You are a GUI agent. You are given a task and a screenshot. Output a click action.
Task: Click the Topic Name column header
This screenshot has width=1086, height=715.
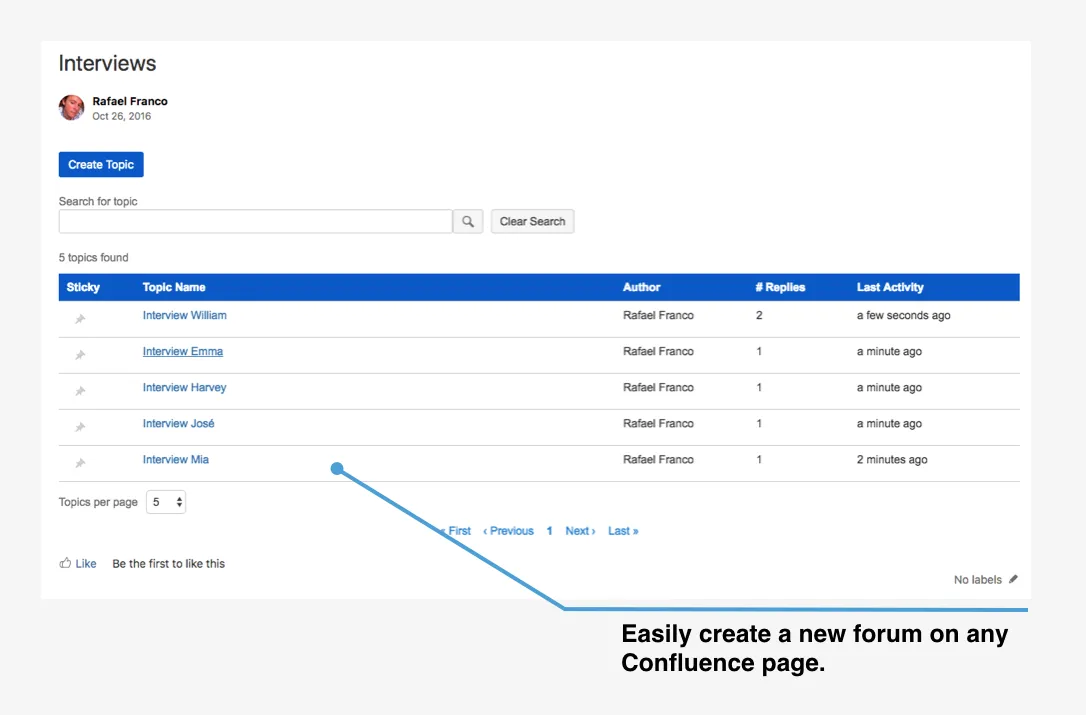174,287
